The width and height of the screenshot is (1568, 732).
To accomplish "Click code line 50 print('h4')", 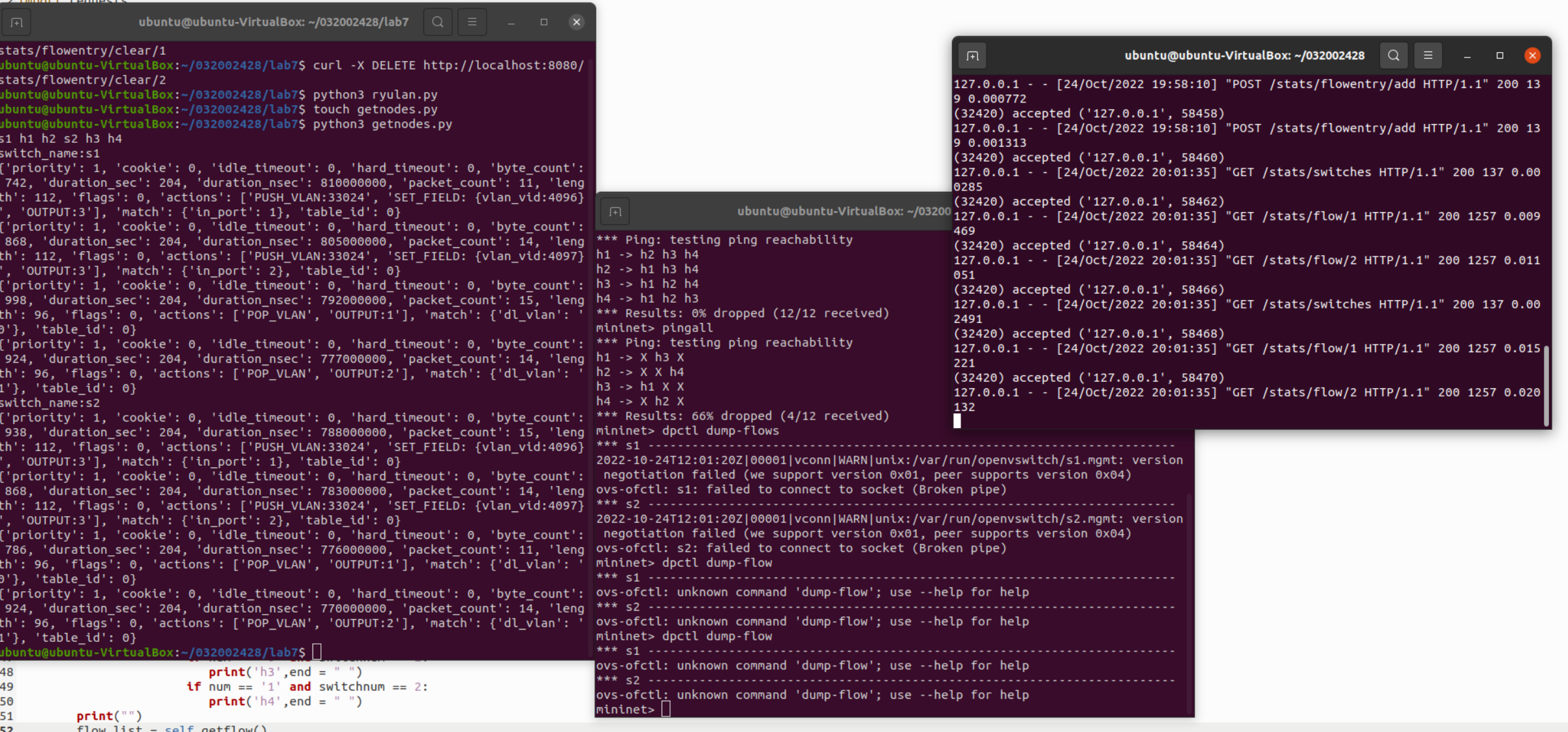I will click(x=285, y=701).
